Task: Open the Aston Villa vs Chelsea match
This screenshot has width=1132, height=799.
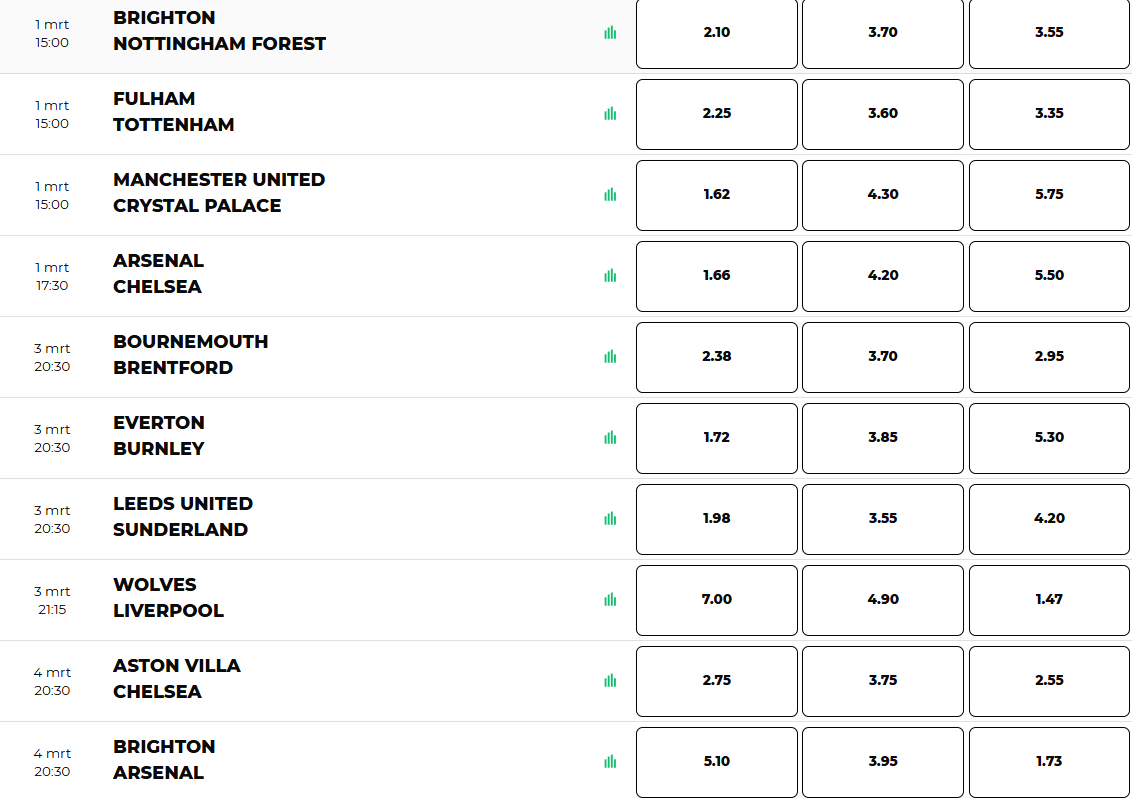Action: [x=176, y=679]
